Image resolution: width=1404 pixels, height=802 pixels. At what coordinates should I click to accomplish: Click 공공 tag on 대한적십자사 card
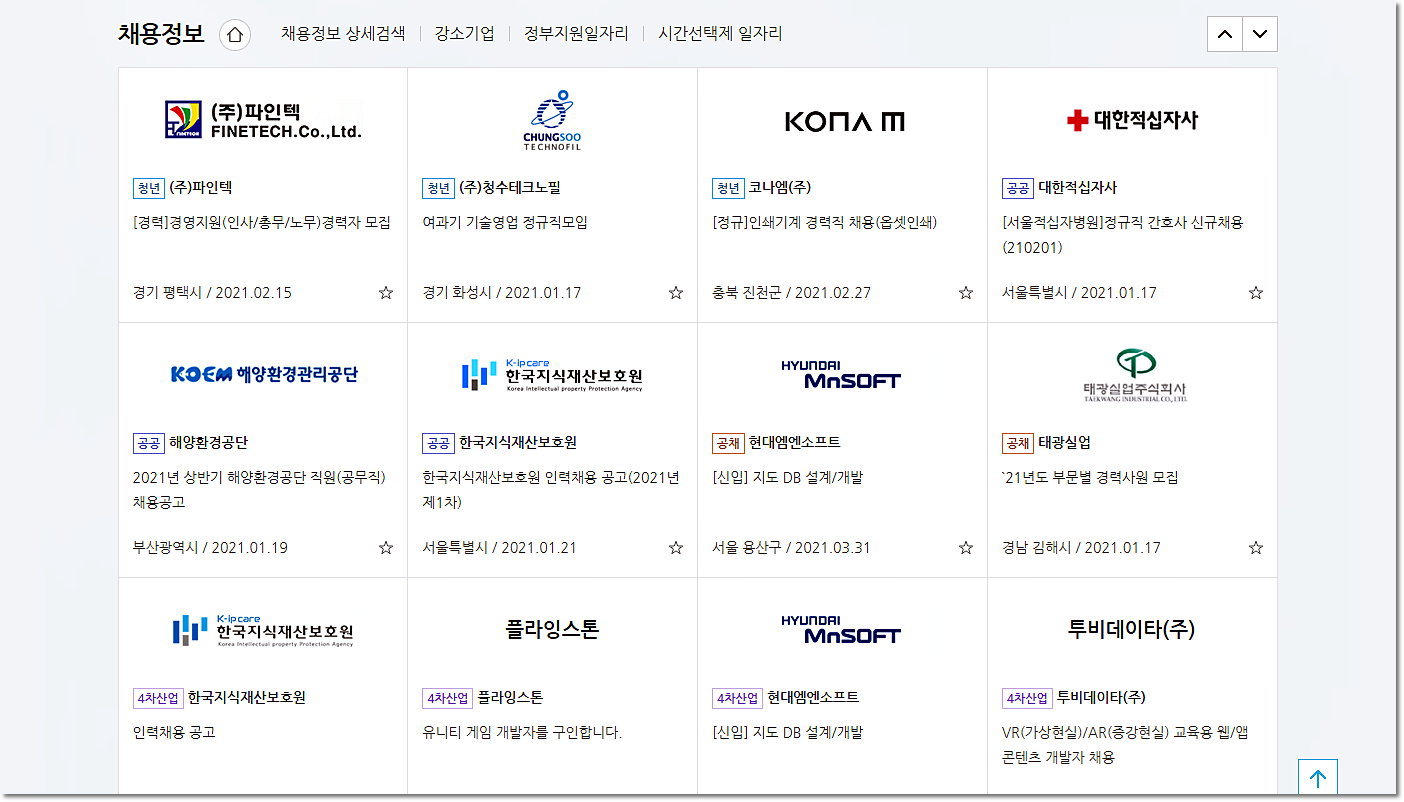point(1017,188)
